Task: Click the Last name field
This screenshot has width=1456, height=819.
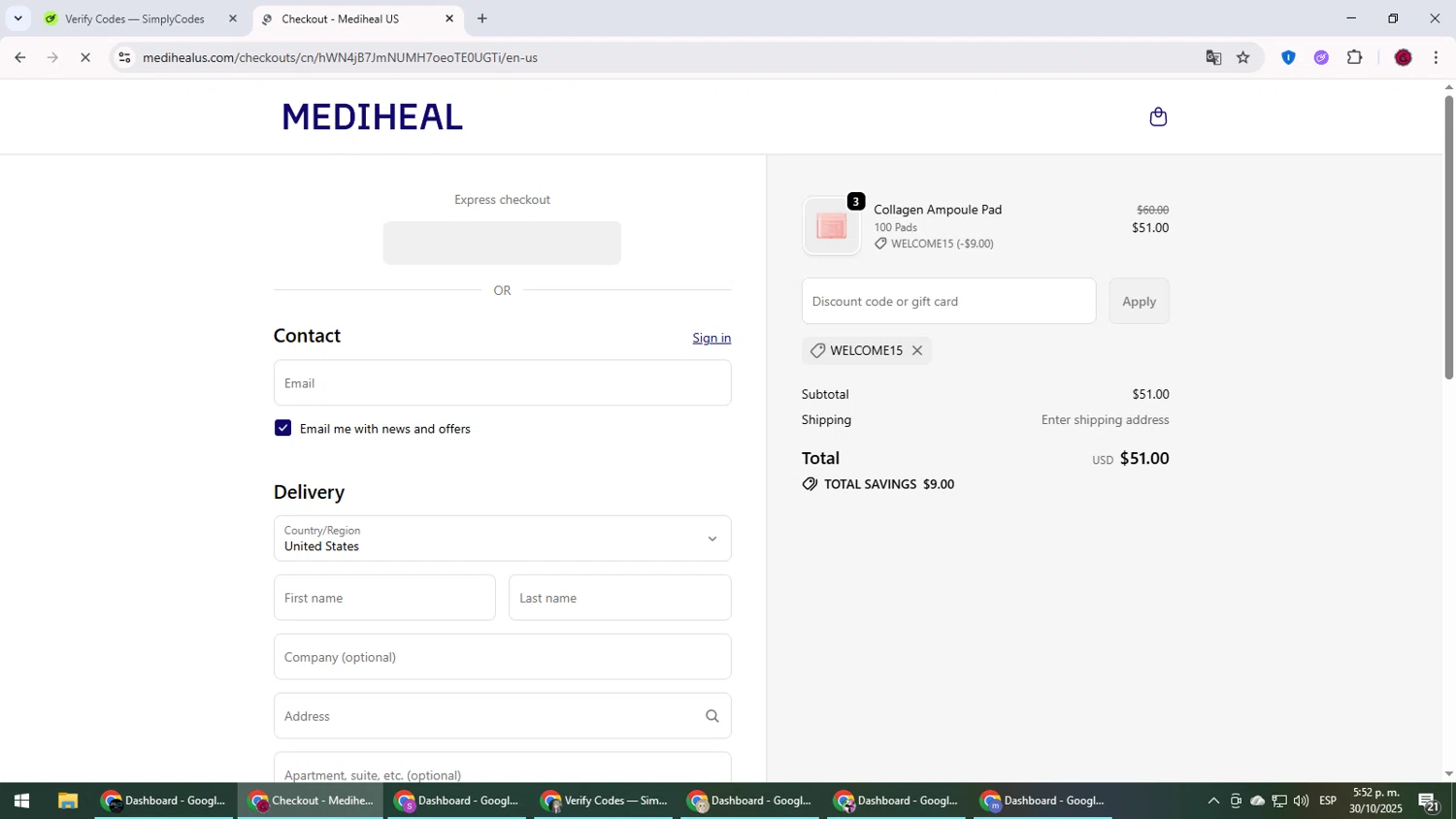Action: pos(619,598)
